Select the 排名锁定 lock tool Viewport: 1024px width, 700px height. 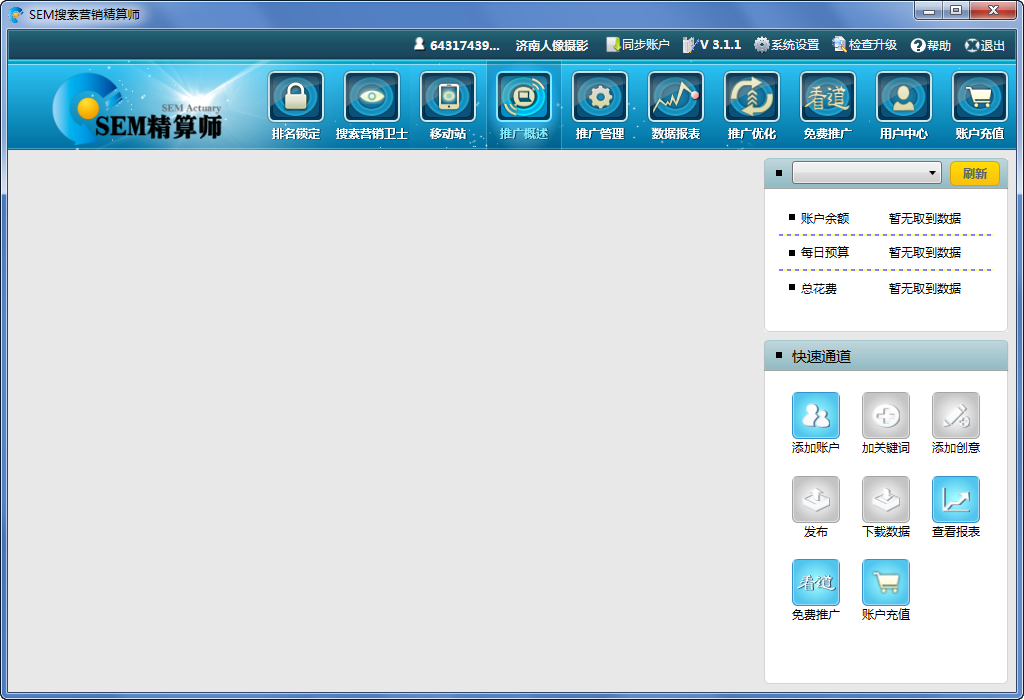coord(297,104)
